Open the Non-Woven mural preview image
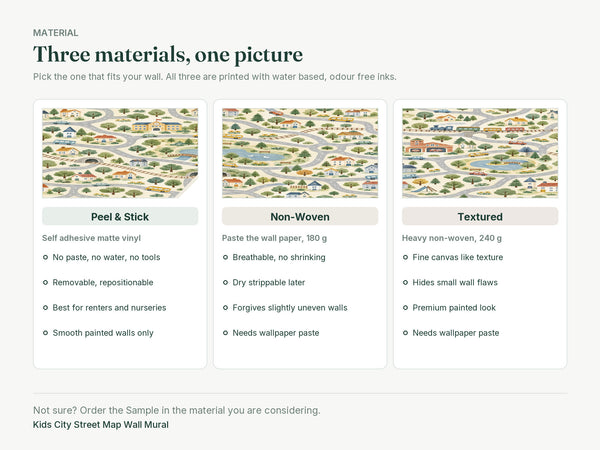This screenshot has width=600, height=450. (300, 153)
